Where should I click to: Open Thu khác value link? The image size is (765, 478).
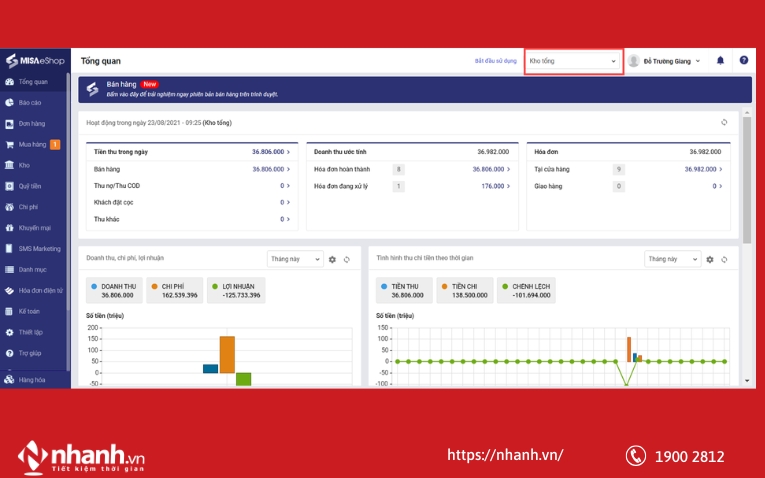(x=285, y=219)
